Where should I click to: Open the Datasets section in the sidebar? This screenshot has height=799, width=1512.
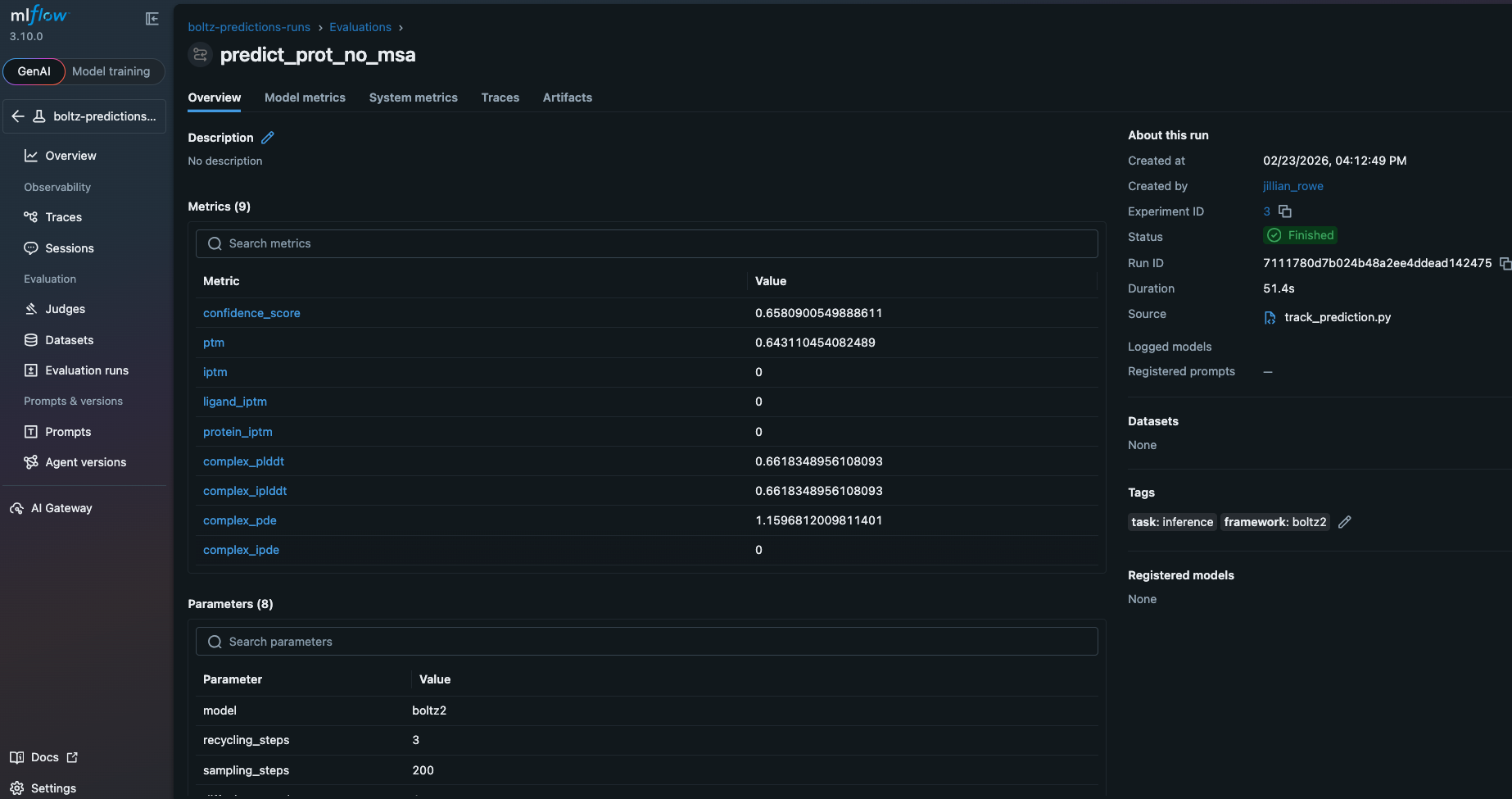68,339
